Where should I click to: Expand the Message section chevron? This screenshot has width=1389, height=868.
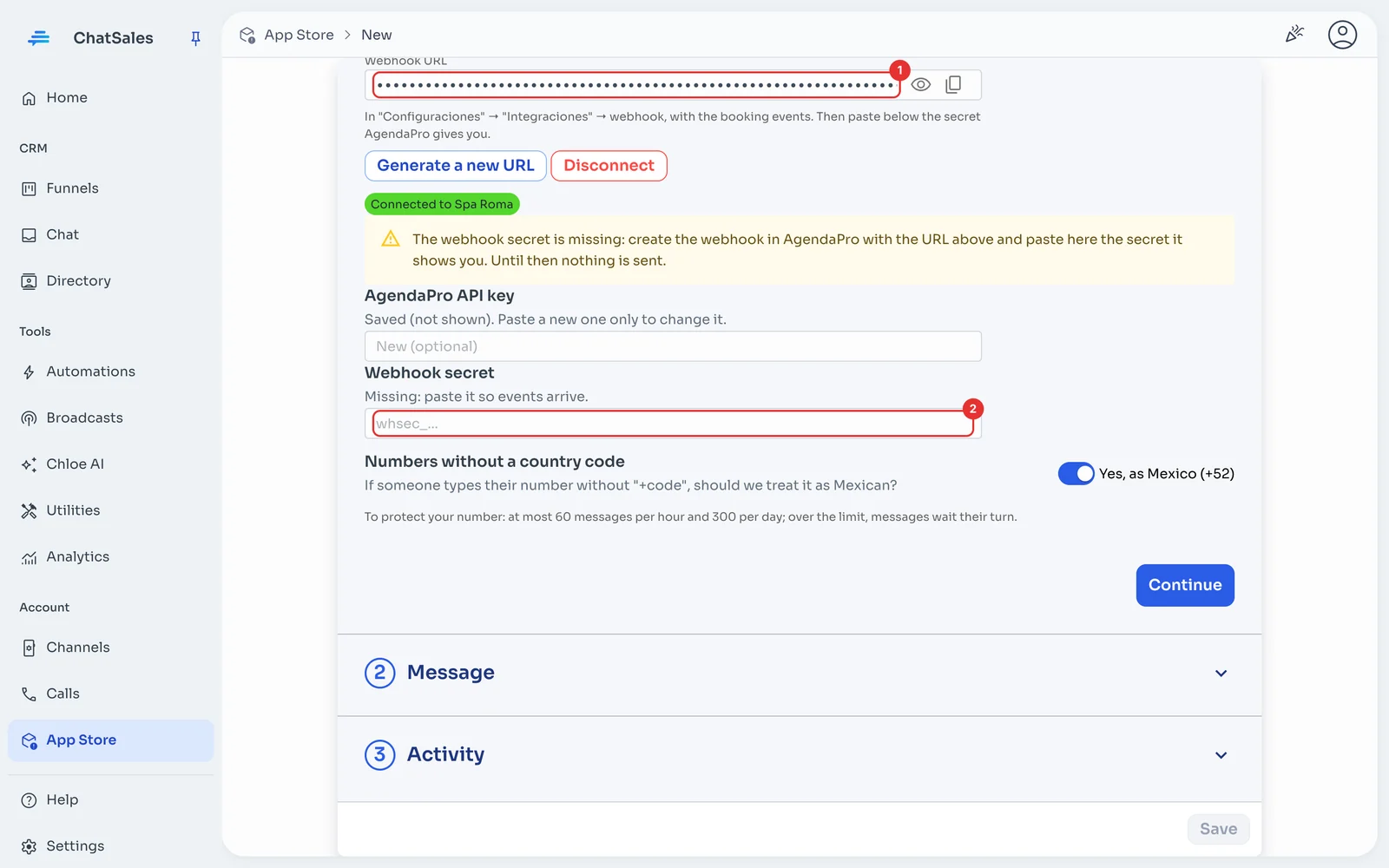pos(1221,674)
